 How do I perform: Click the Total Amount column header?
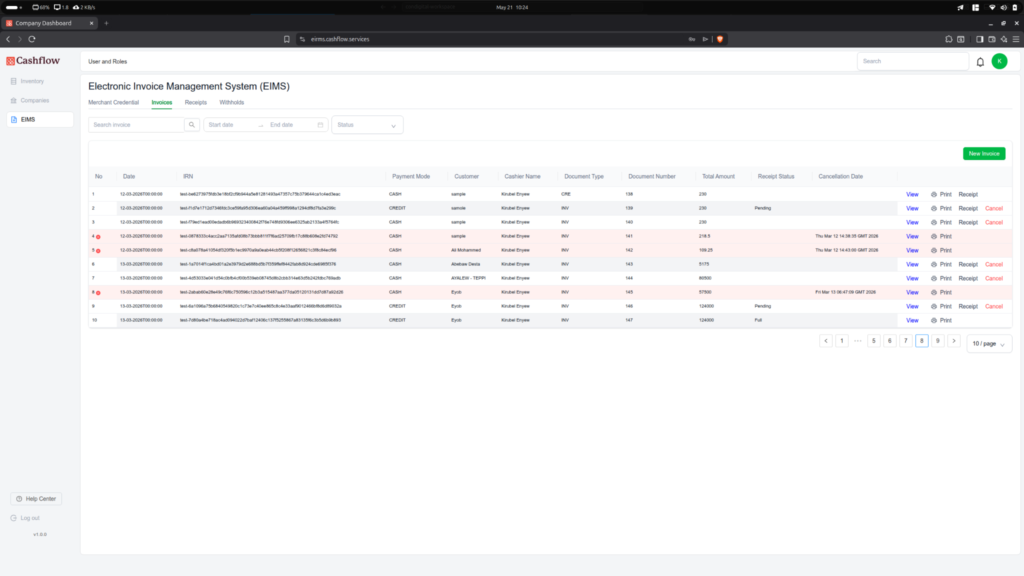pyautogui.click(x=718, y=177)
